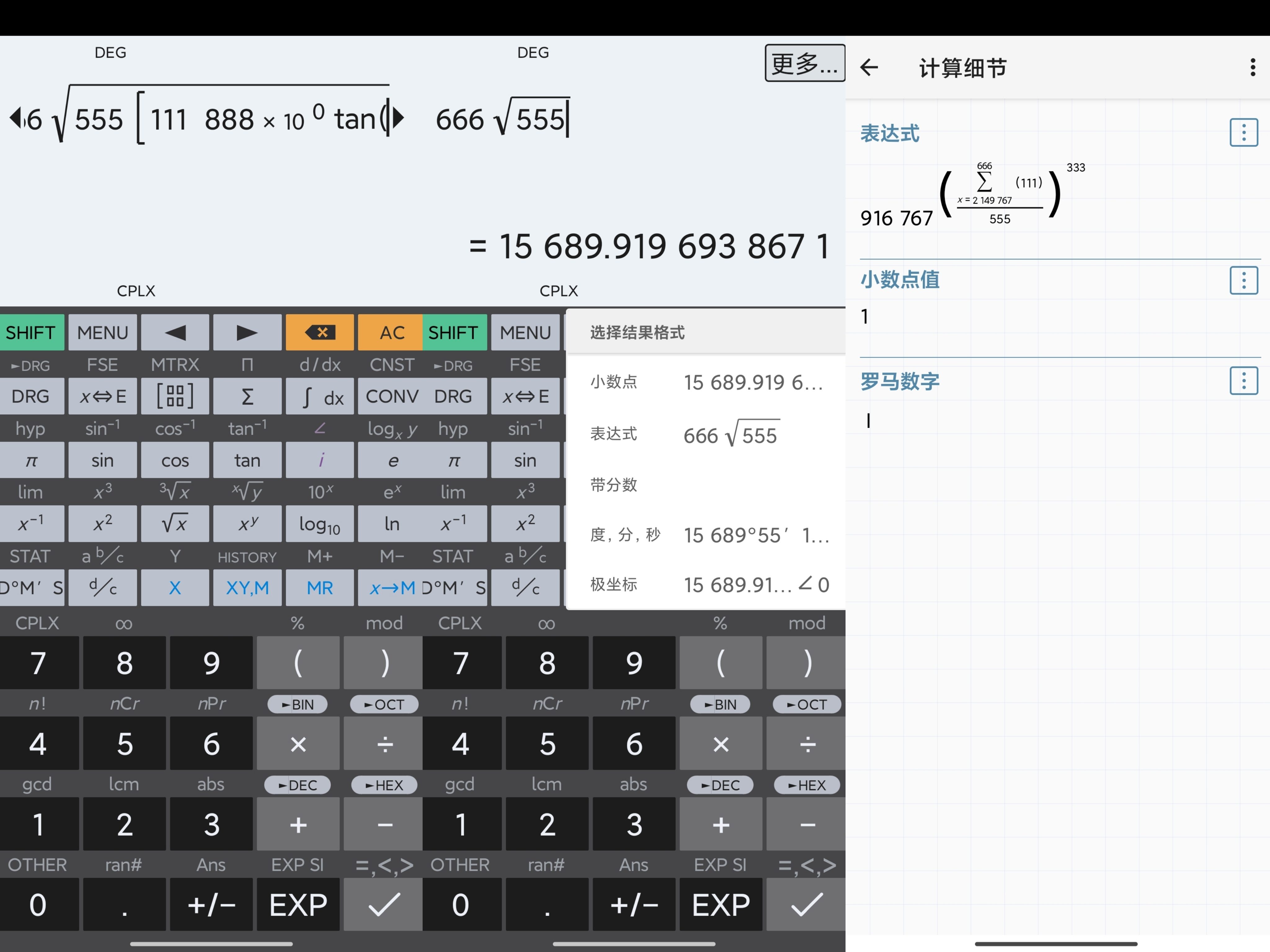1270x952 pixels.
Task: Open MENU on left calculator
Action: click(x=103, y=332)
